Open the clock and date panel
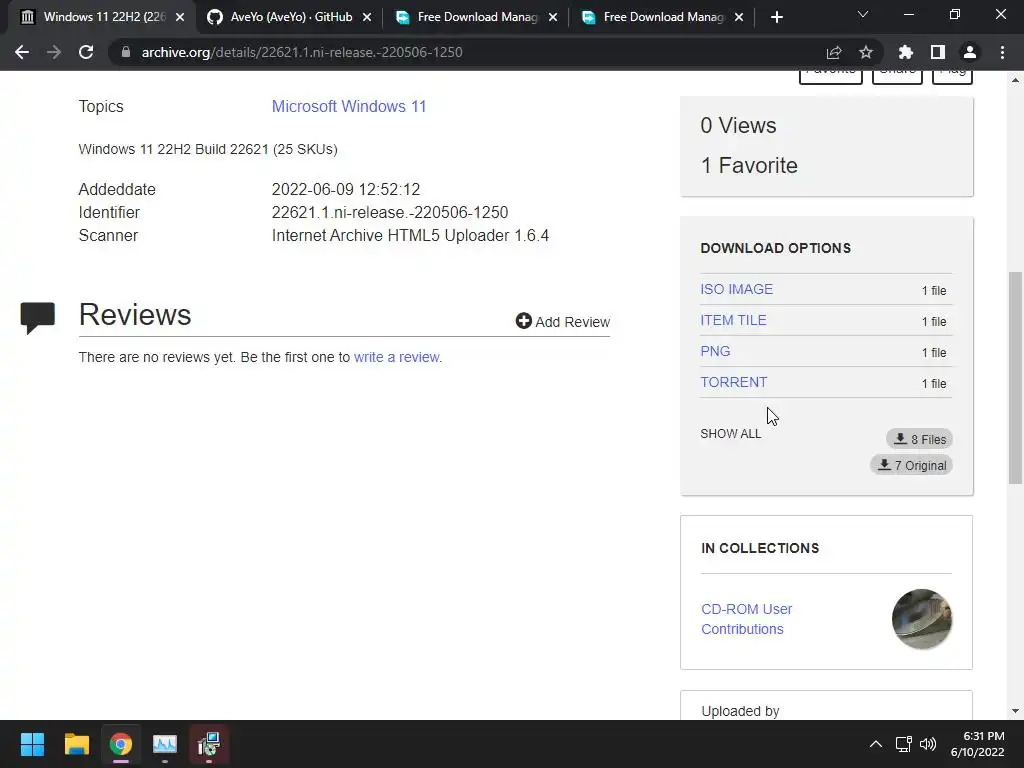1024x768 pixels. coord(978,744)
